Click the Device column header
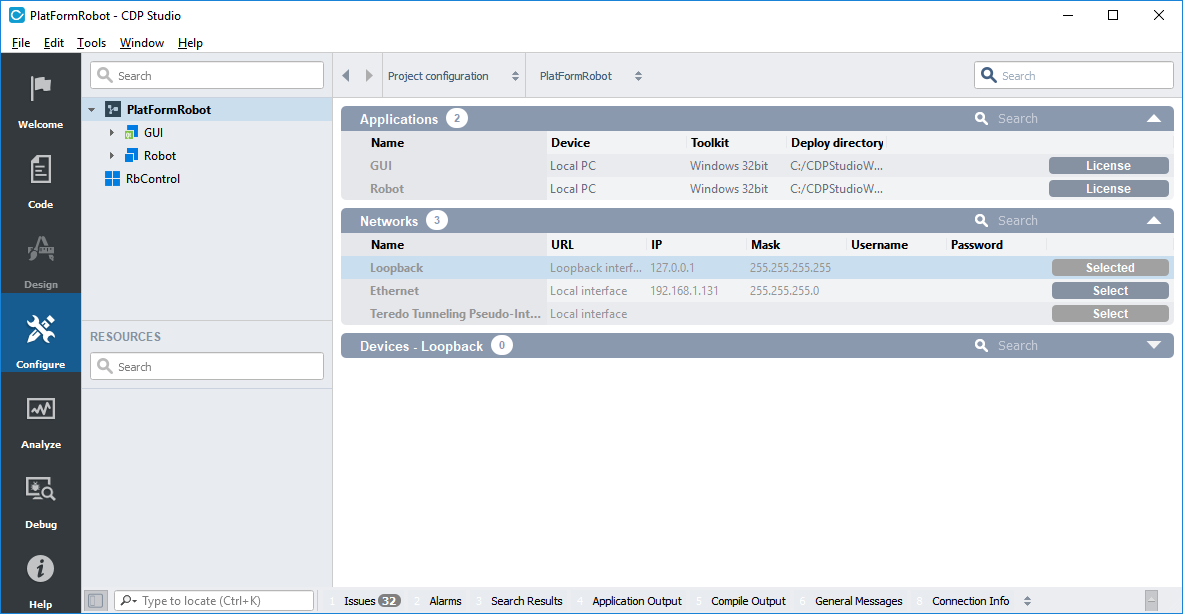 tap(570, 143)
